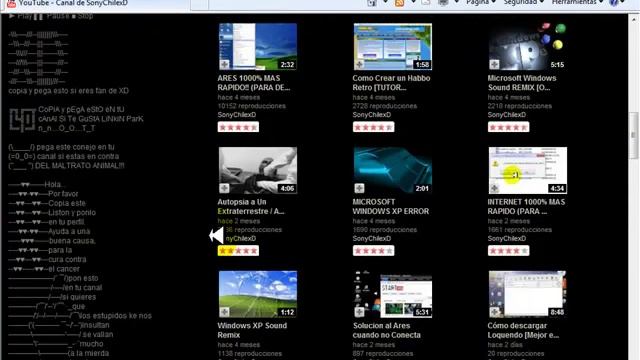Open dropdown arrow next to RSS icon
This screenshot has width=640, height=360.
(x=413, y=2)
